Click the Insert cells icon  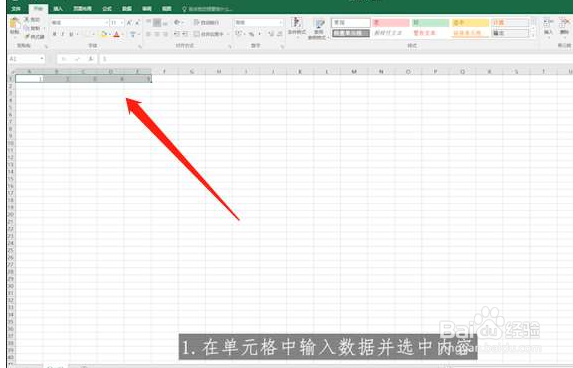coord(548,23)
